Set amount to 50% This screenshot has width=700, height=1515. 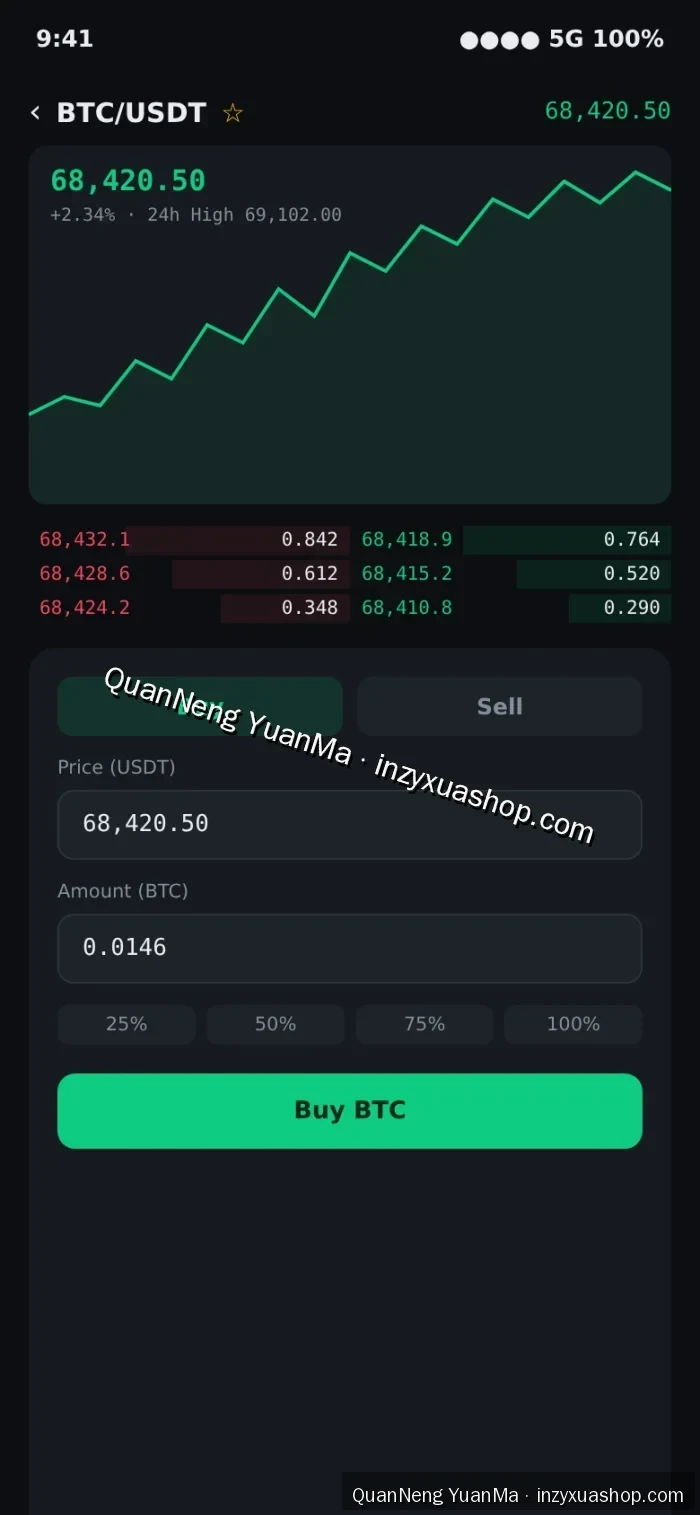(x=275, y=1024)
